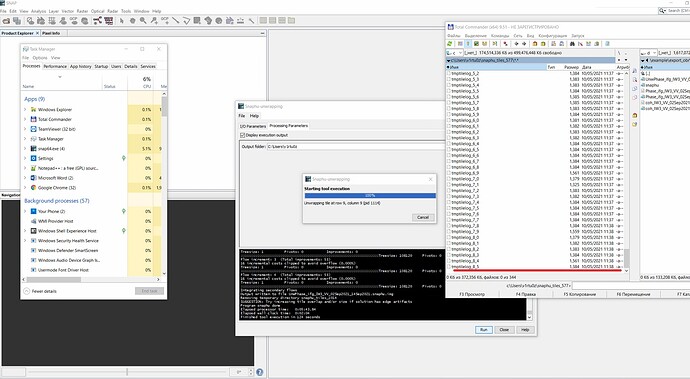This screenshot has height=379, width=690.
Task: Click the Windows Explorer icon in Task Manager list
Action: pyautogui.click(x=33, y=110)
